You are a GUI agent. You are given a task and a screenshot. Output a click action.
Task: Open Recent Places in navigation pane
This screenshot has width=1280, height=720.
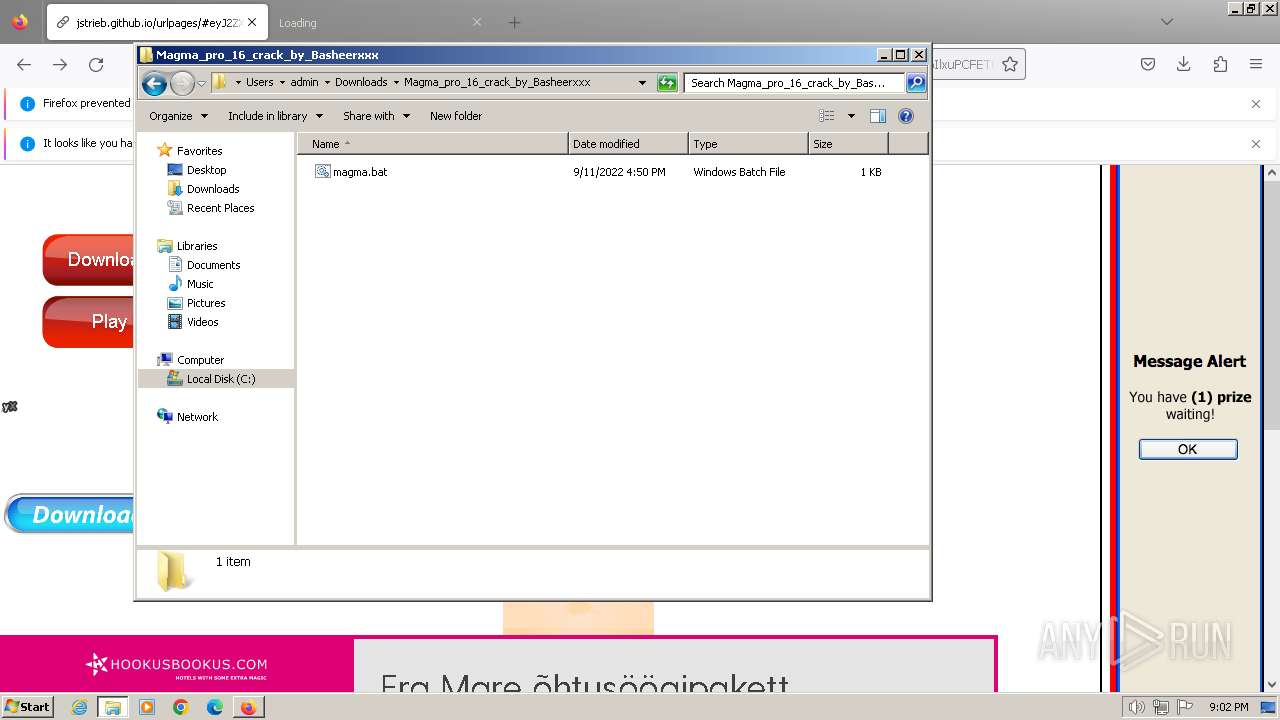(x=220, y=208)
